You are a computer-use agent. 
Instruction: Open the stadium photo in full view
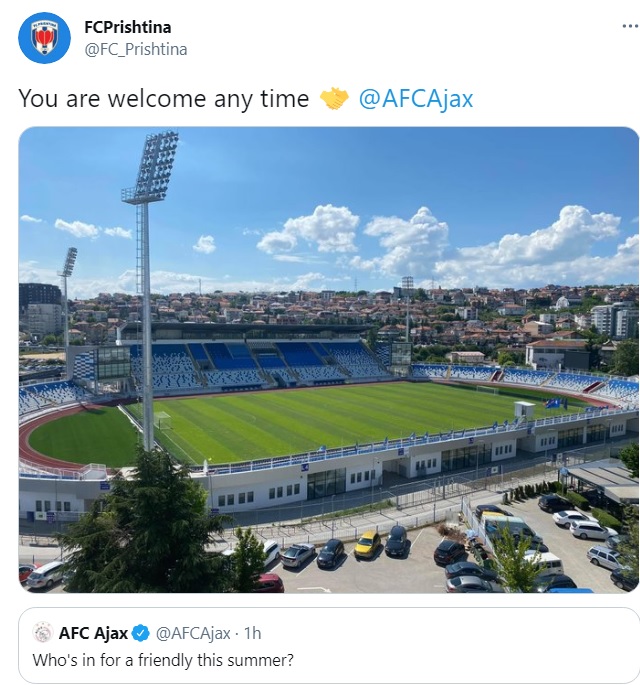point(329,360)
